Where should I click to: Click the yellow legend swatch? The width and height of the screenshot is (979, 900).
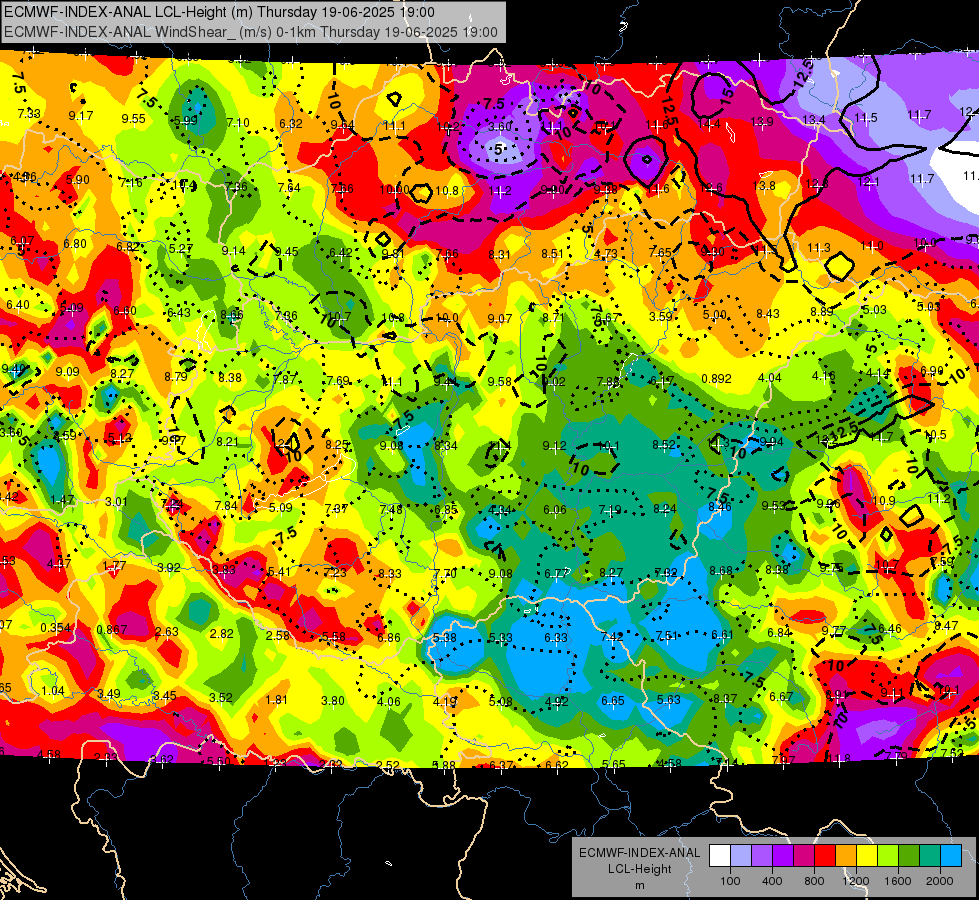click(867, 856)
